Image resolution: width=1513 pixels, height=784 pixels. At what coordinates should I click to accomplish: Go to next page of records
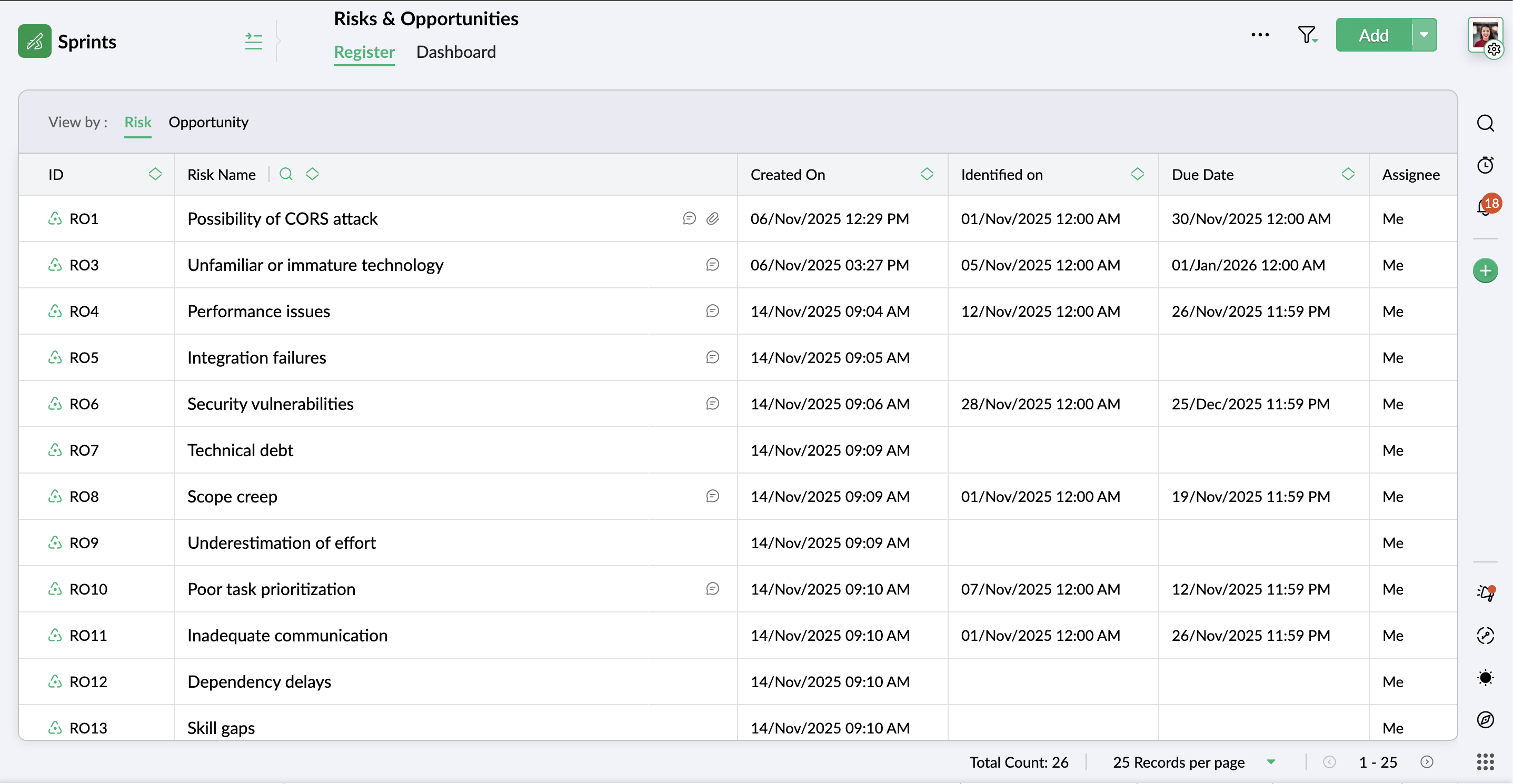1427,762
